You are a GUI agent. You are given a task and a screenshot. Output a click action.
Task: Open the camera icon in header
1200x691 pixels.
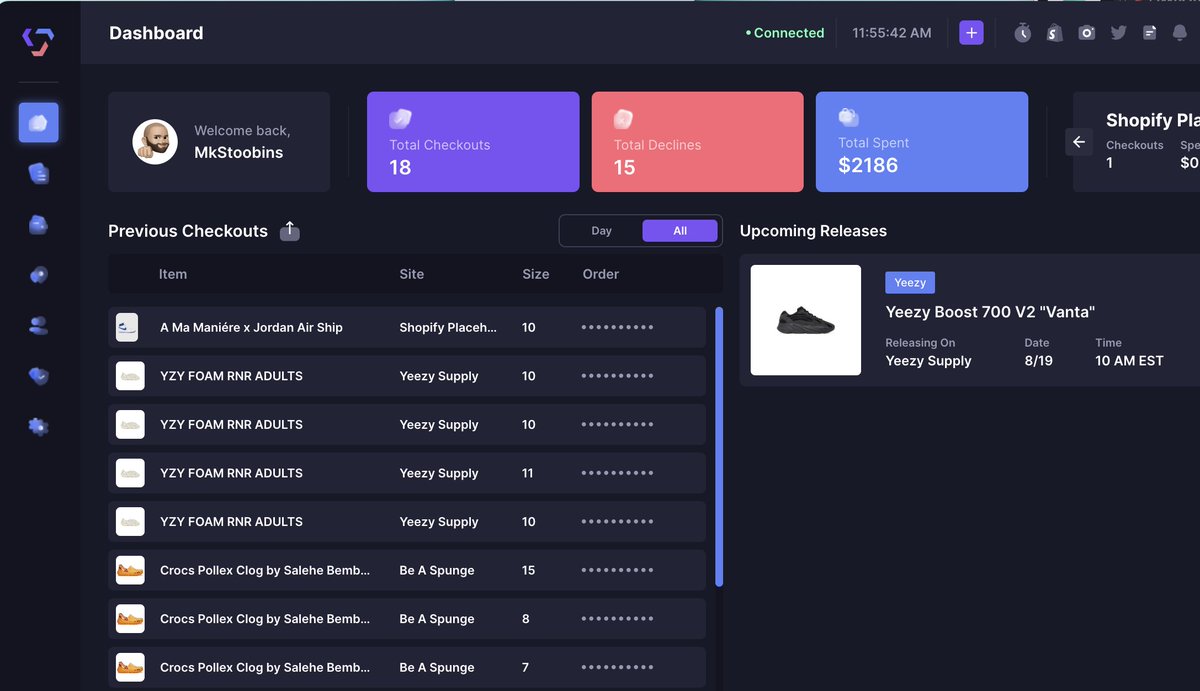[x=1087, y=33]
